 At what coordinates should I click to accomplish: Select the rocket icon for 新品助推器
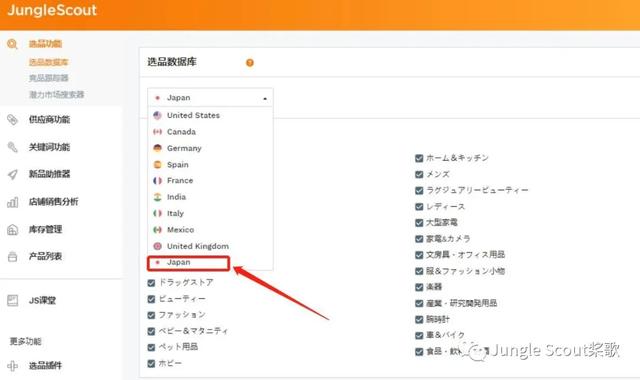pyautogui.click(x=13, y=174)
